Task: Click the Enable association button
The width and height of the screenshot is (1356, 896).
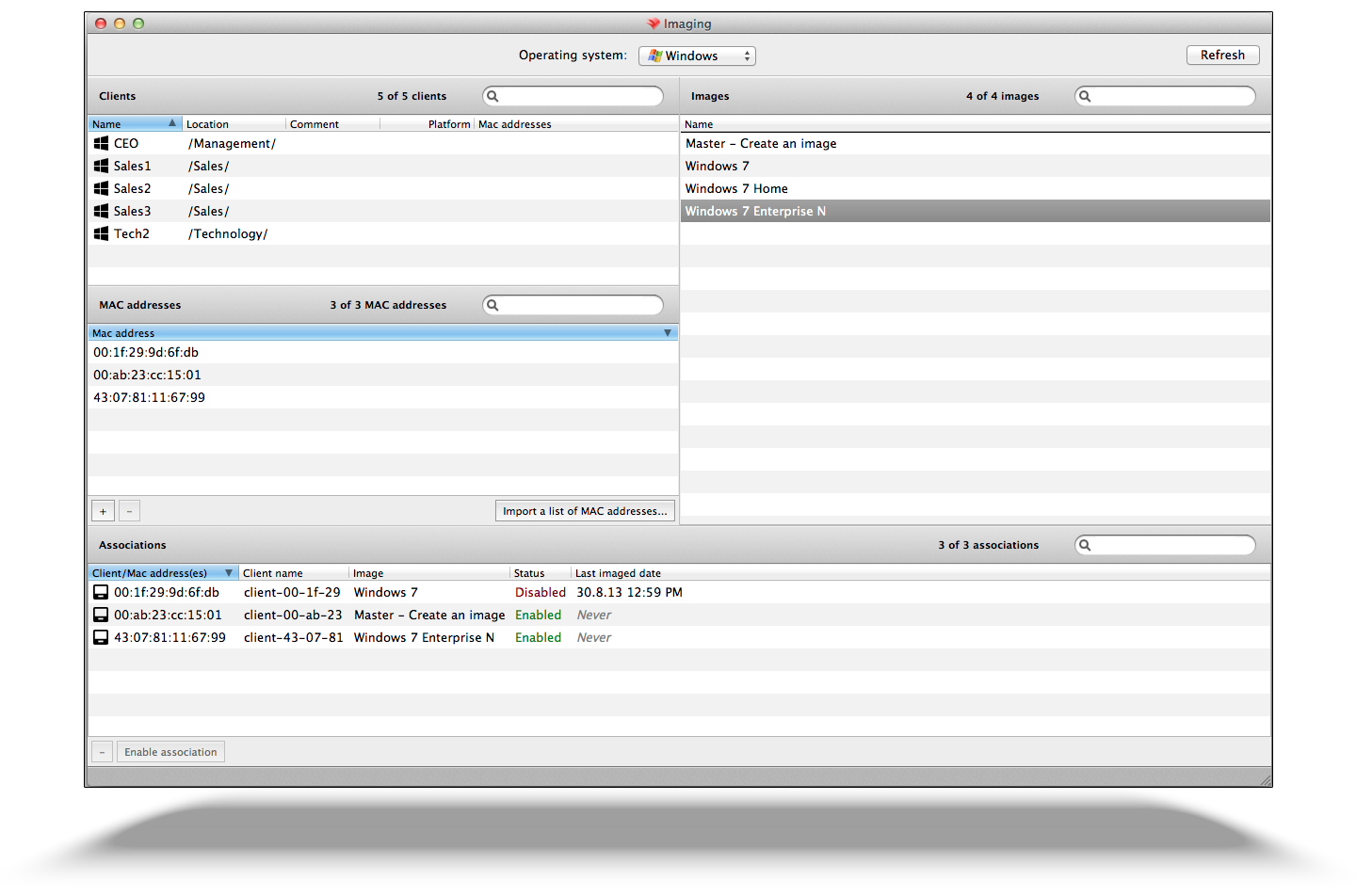Action: (170, 752)
